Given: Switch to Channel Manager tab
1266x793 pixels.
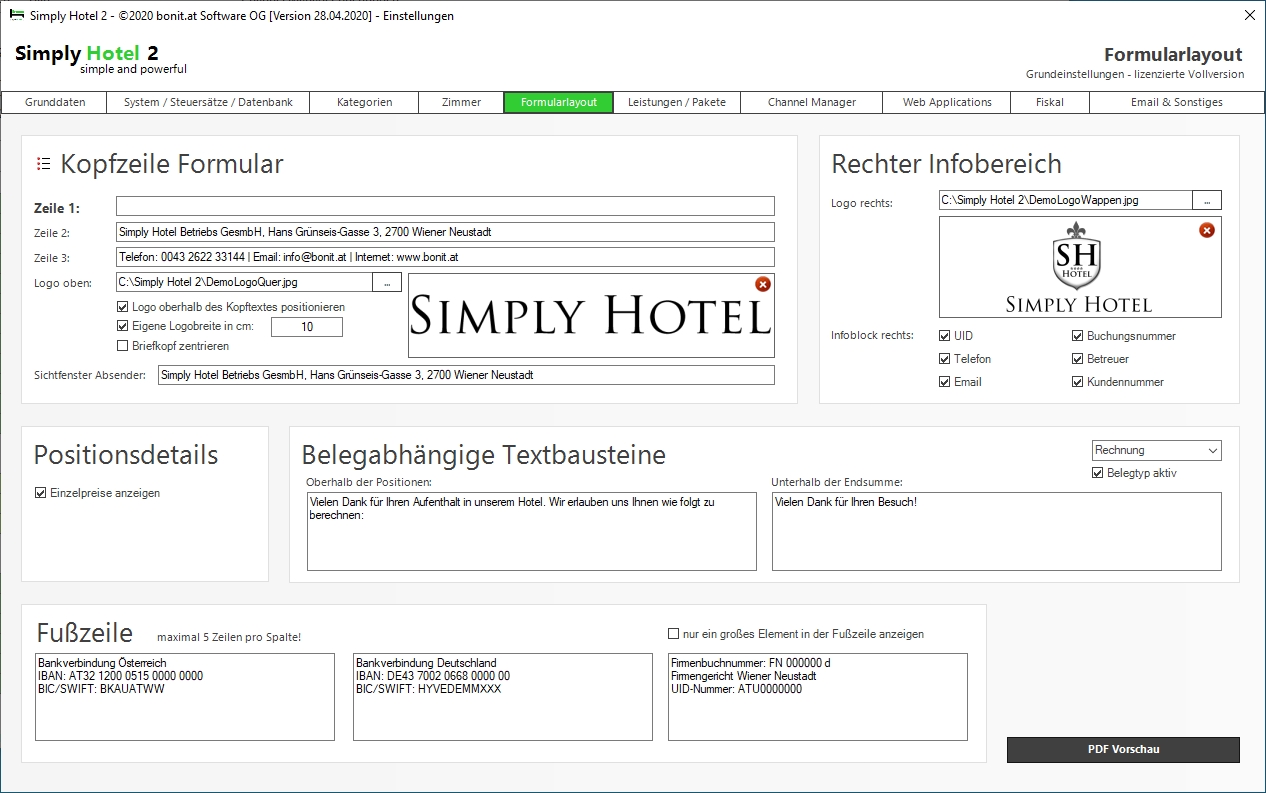Looking at the screenshot, I should tap(812, 102).
